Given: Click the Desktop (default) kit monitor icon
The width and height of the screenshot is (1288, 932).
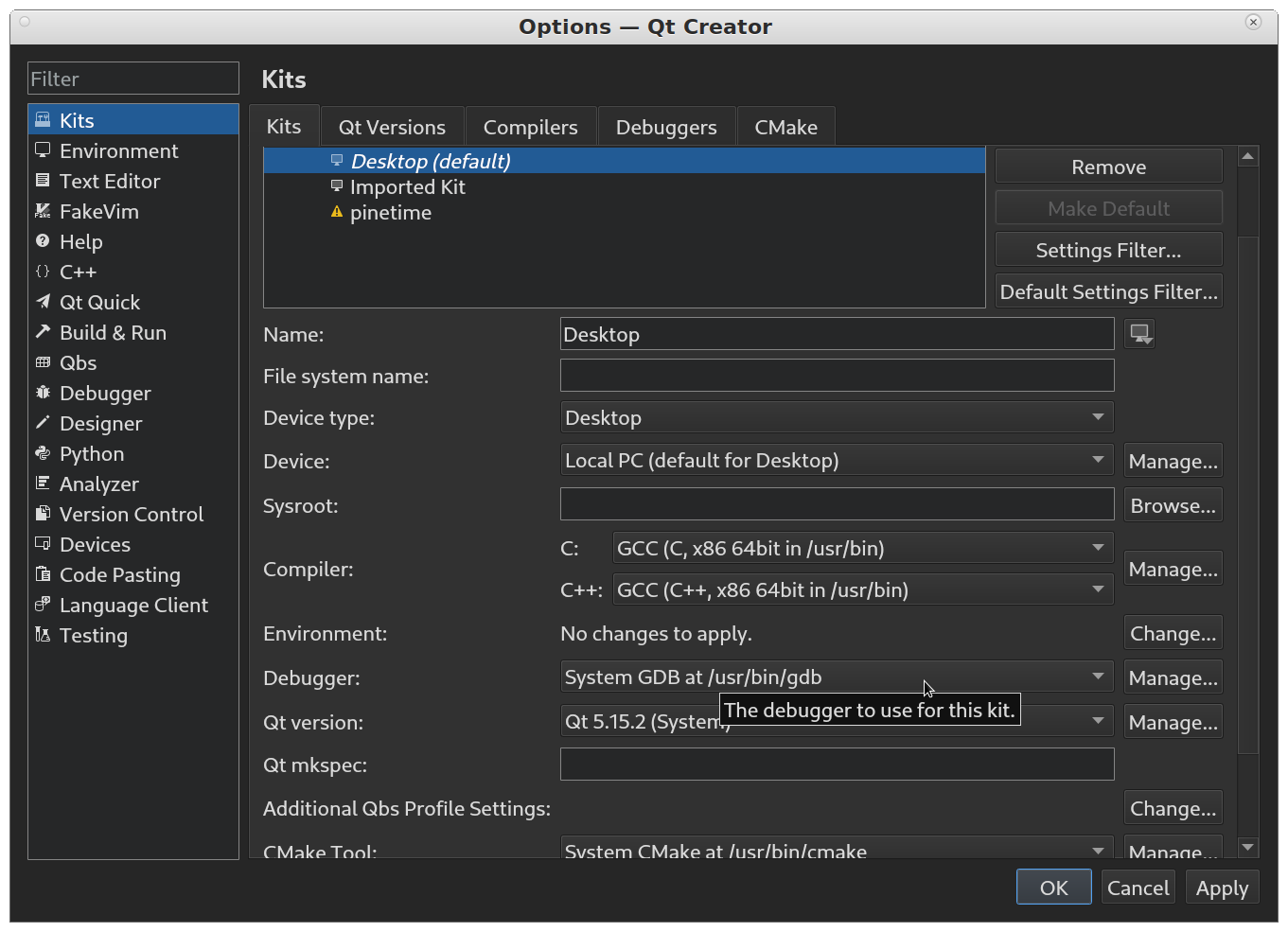Looking at the screenshot, I should point(336,160).
